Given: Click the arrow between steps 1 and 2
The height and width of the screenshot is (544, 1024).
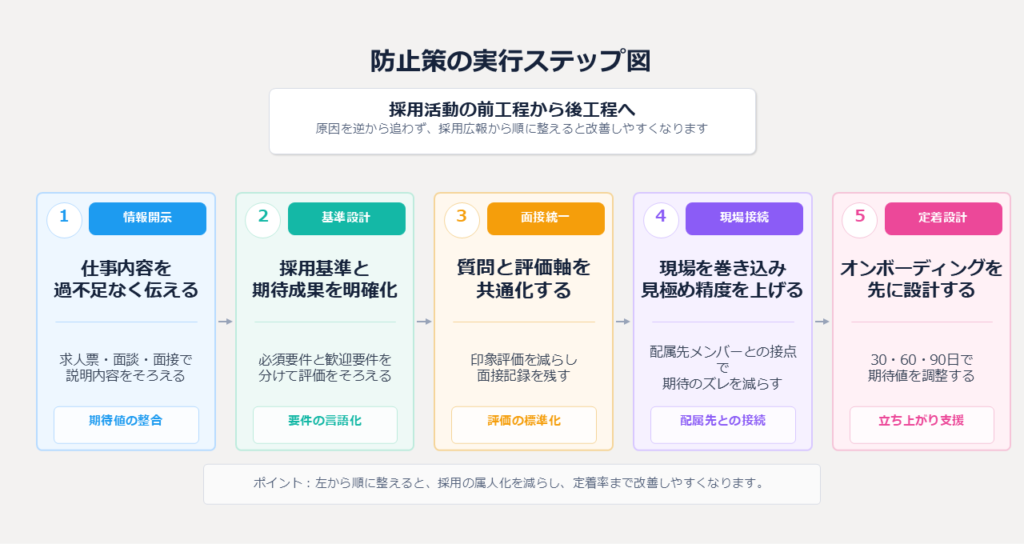Looking at the screenshot, I should pyautogui.click(x=225, y=322).
